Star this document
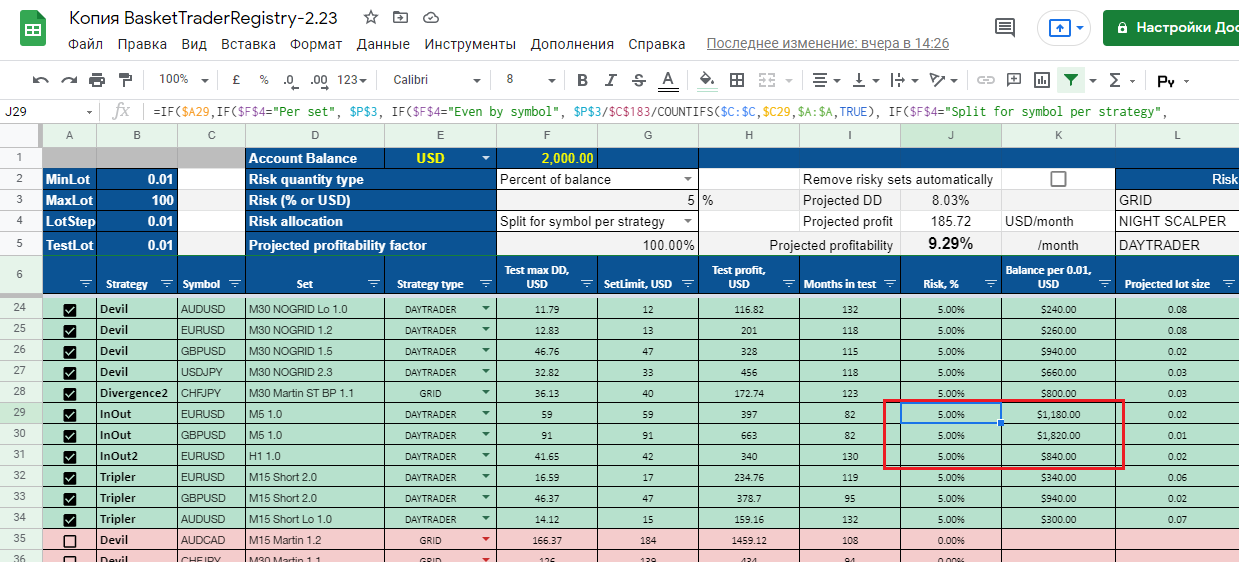Viewport: 1239px width, 562px height. tap(371, 18)
